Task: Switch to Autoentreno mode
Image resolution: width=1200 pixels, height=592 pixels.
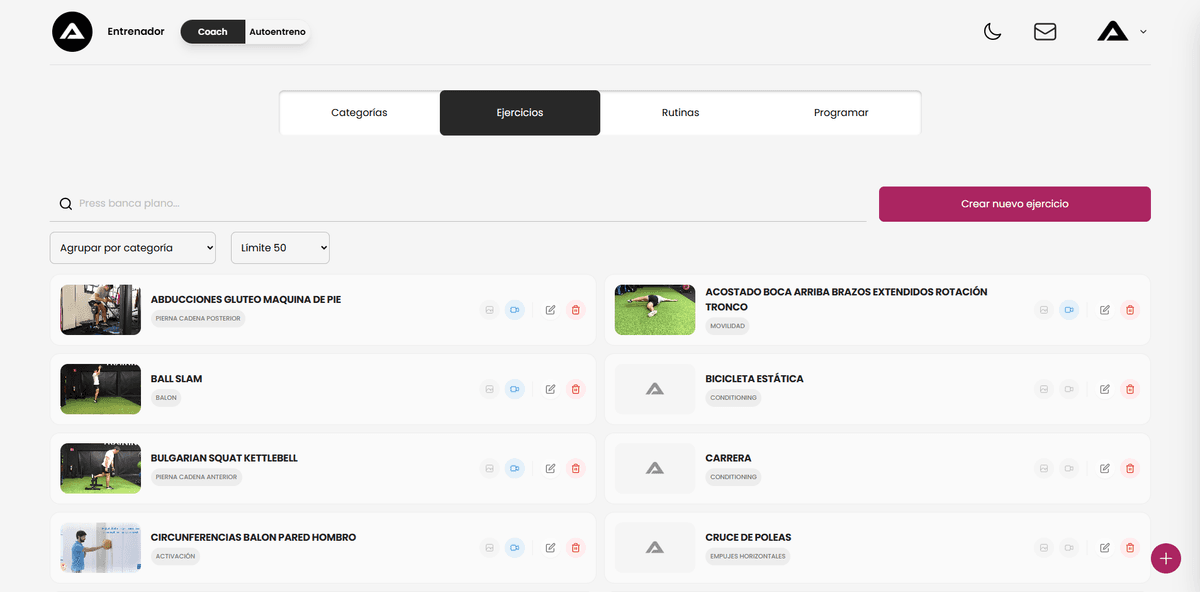Action: [277, 32]
